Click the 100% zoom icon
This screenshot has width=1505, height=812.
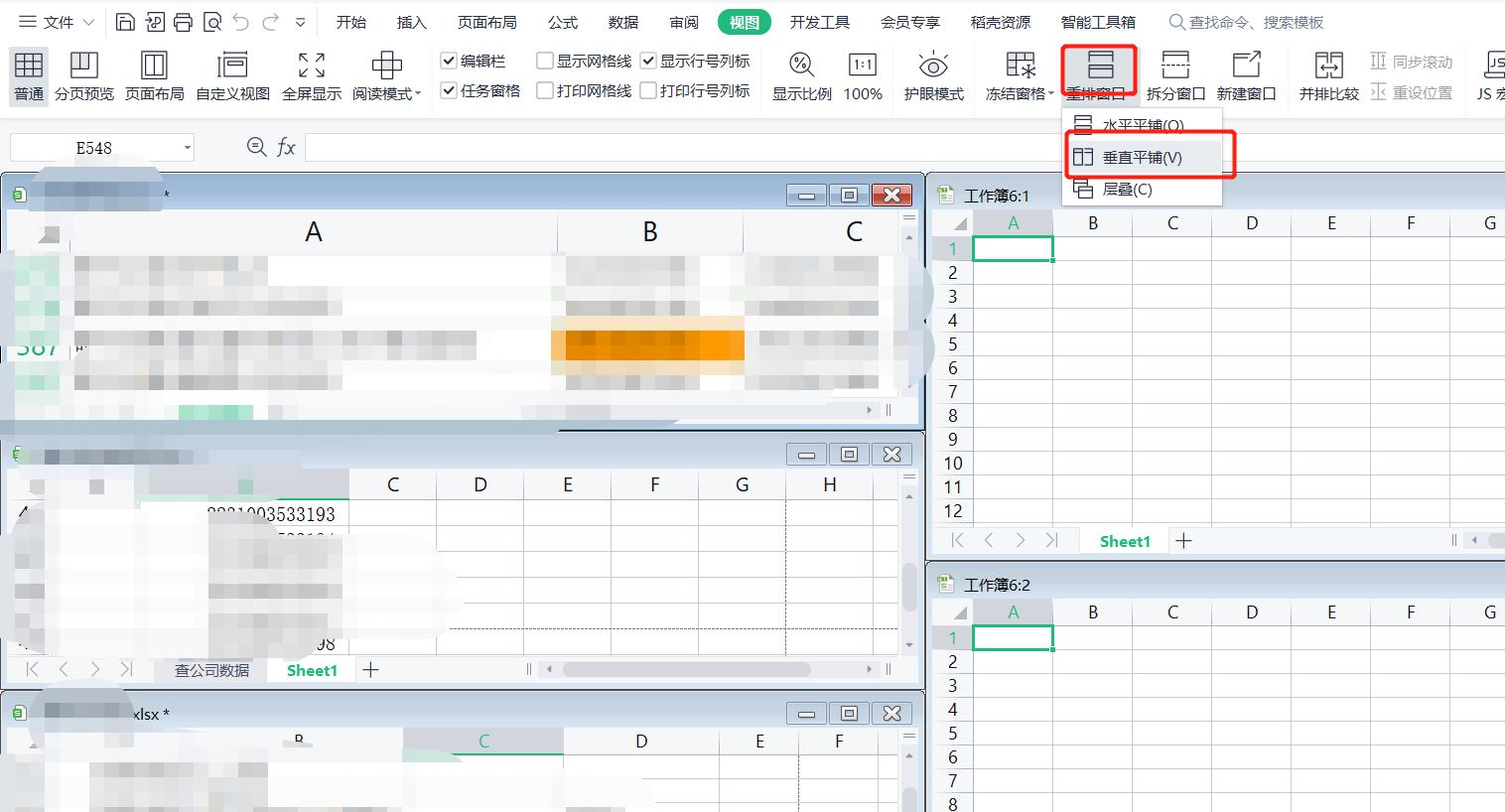(862, 74)
